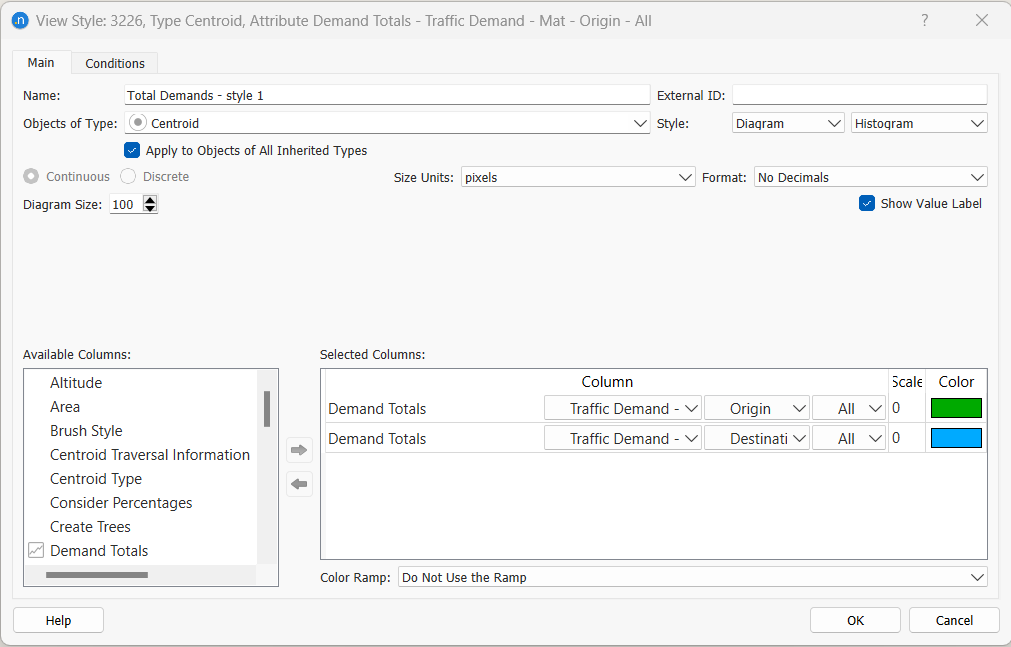Click the right arrow to add column
The image size is (1011, 647).
[300, 450]
